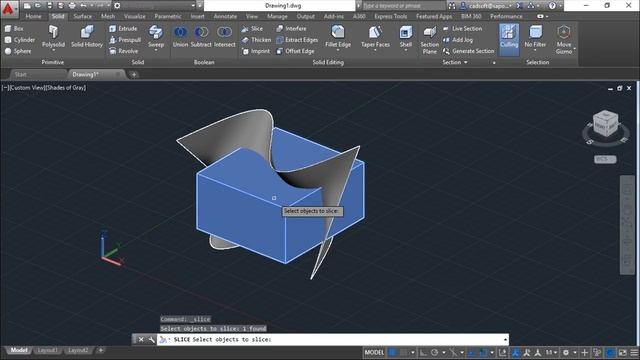
Task: Close the command line with X
Action: (141, 340)
